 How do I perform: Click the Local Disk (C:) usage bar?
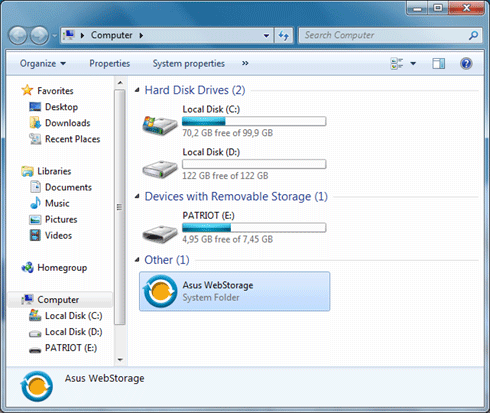click(x=254, y=121)
